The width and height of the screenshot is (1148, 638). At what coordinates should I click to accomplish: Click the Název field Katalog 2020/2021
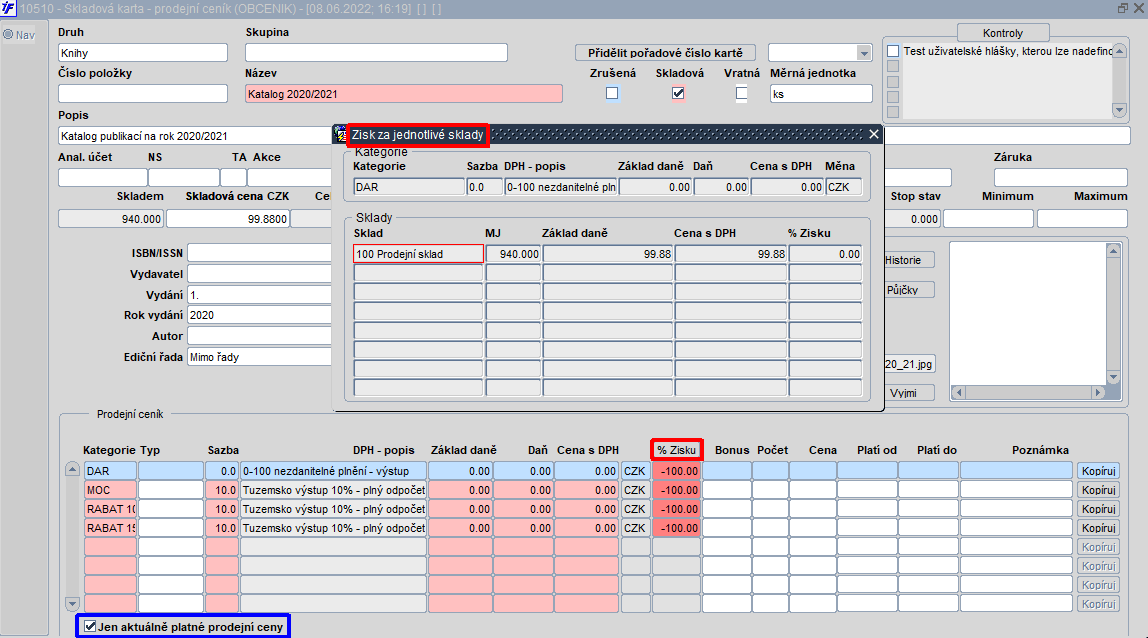coord(403,94)
